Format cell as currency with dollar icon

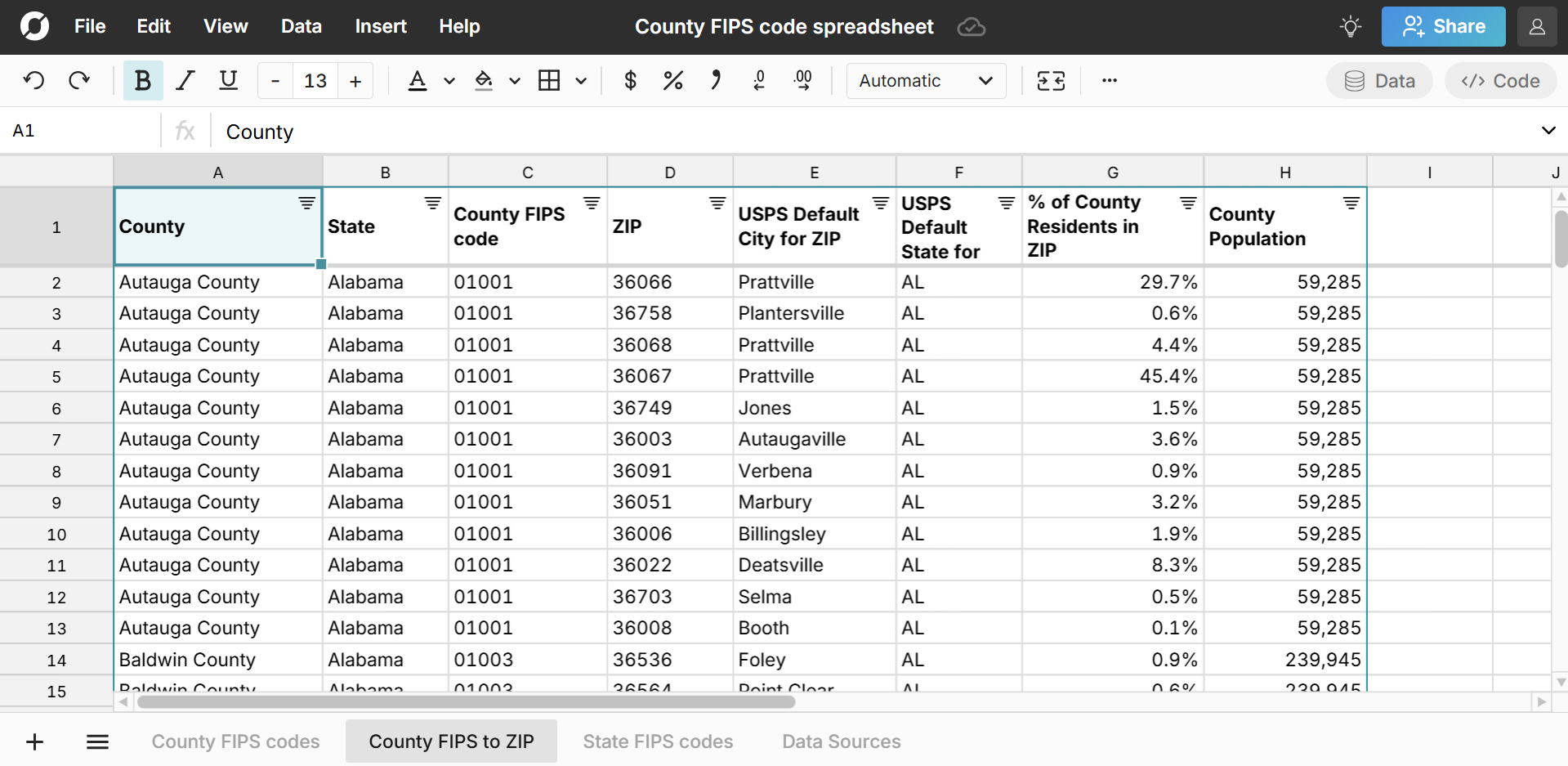coord(630,80)
